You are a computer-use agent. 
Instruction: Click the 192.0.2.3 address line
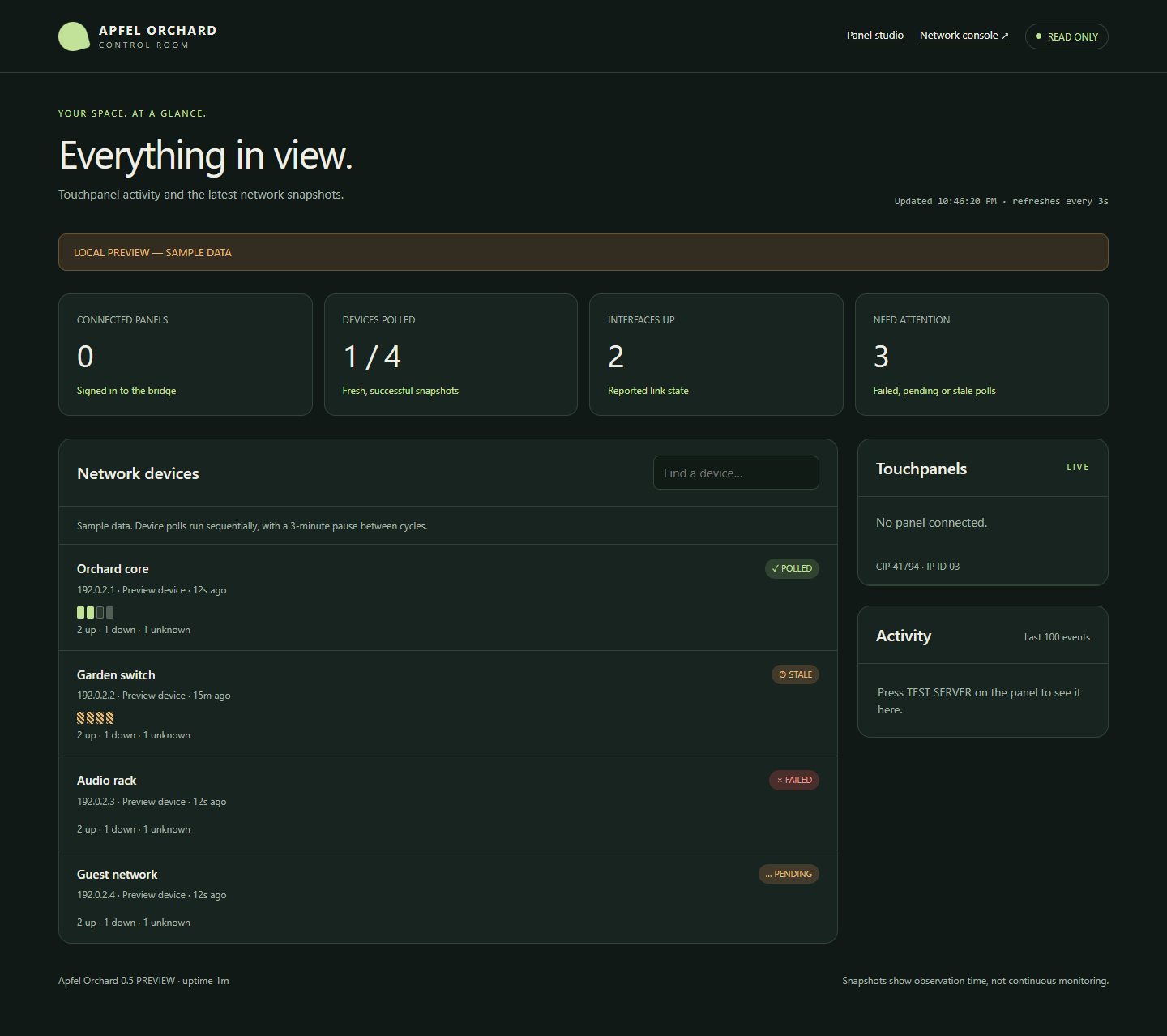click(x=152, y=802)
